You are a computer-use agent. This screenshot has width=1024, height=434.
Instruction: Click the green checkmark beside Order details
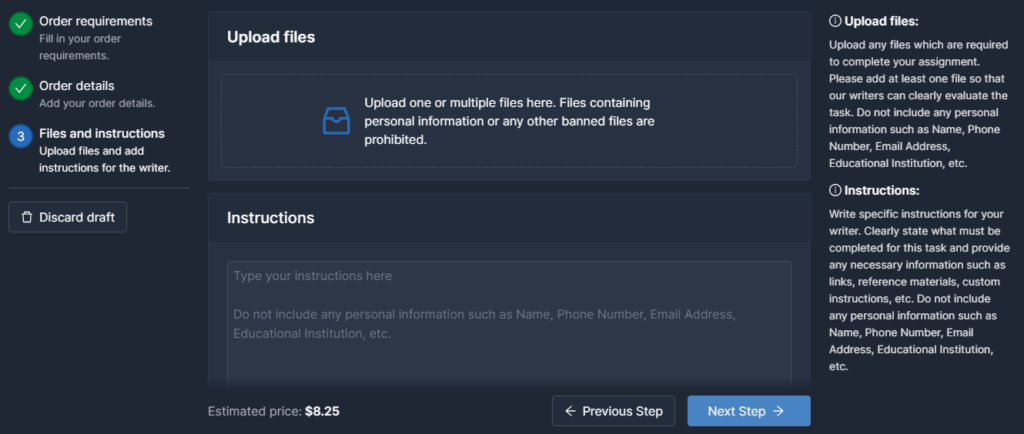[x=20, y=89]
